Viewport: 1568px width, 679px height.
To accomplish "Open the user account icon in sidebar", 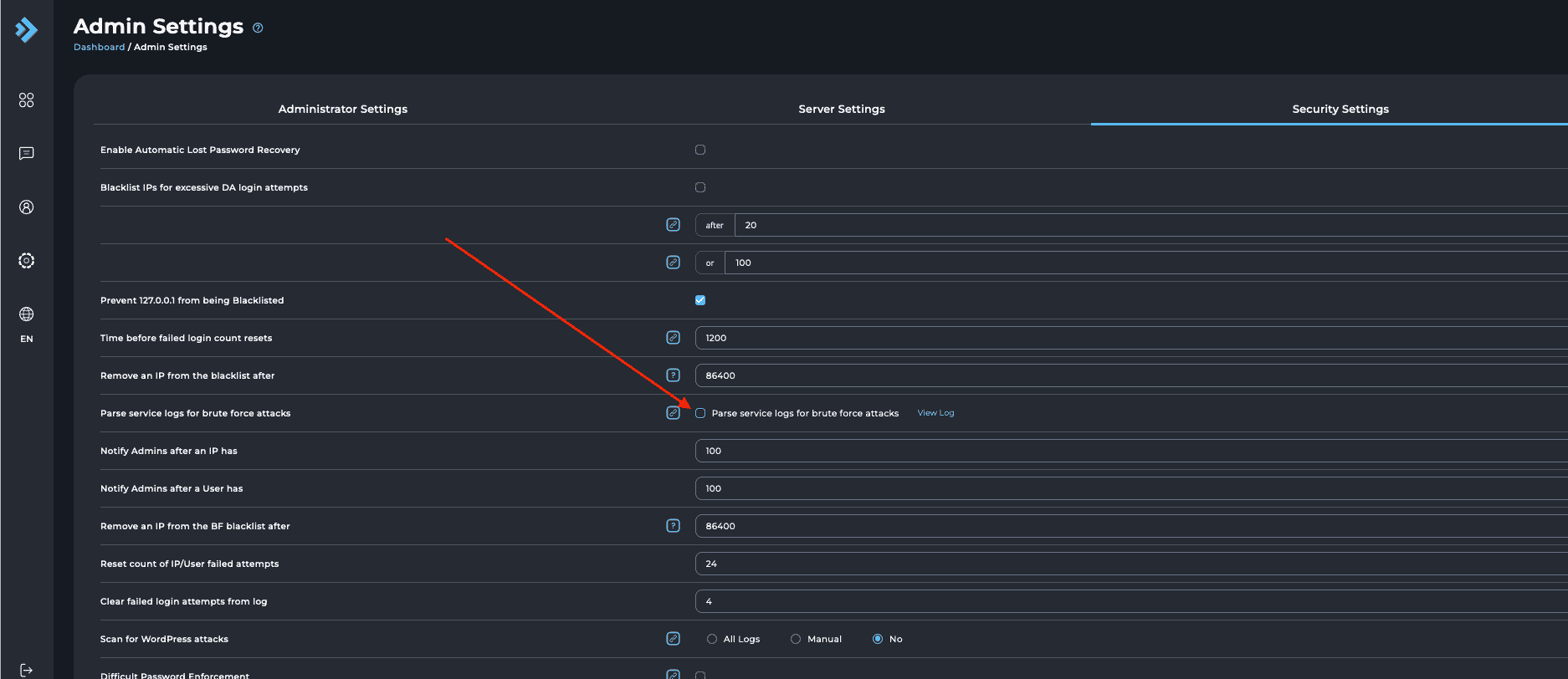I will [x=27, y=207].
